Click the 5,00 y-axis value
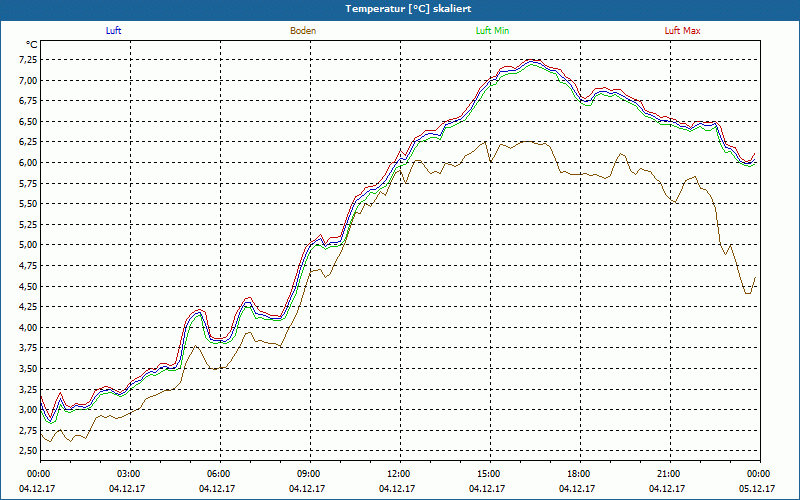Viewport: 800px width, 500px height. click(x=28, y=245)
